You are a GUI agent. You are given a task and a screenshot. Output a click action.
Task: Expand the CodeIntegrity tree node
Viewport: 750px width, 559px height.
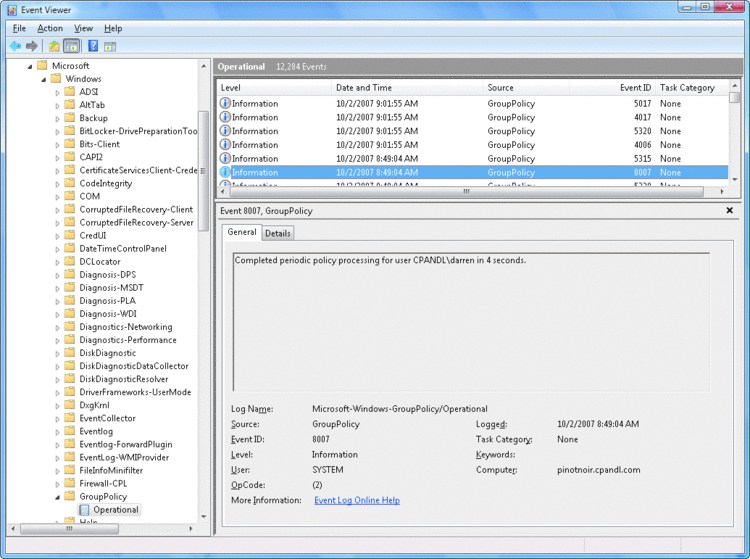(58, 184)
